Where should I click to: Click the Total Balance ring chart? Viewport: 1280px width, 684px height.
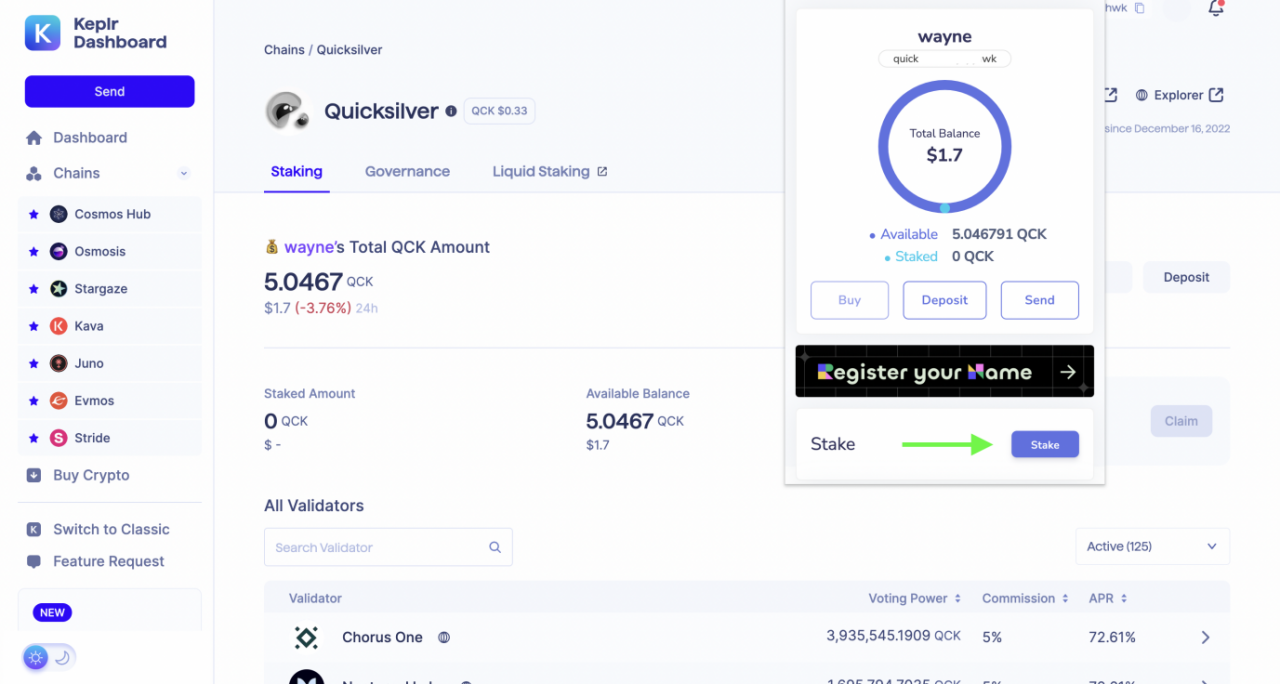pyautogui.click(x=945, y=147)
